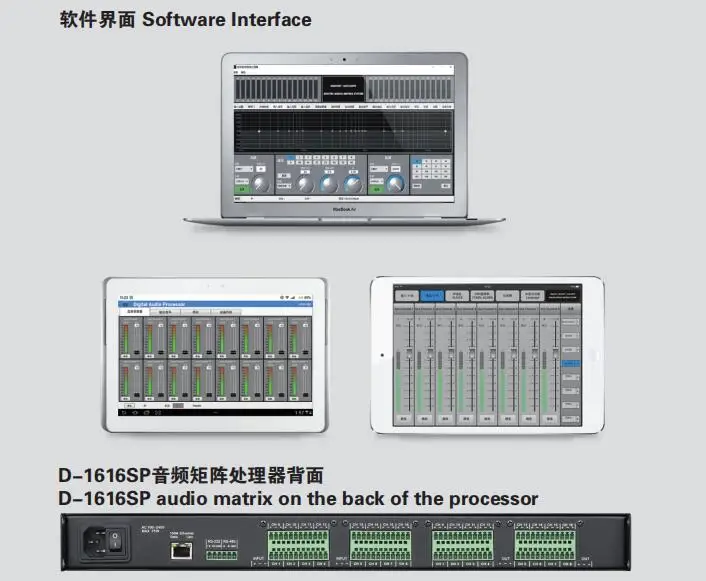Tap the Android recent apps icon
Viewport: 706px width, 581px height.
click(147, 413)
